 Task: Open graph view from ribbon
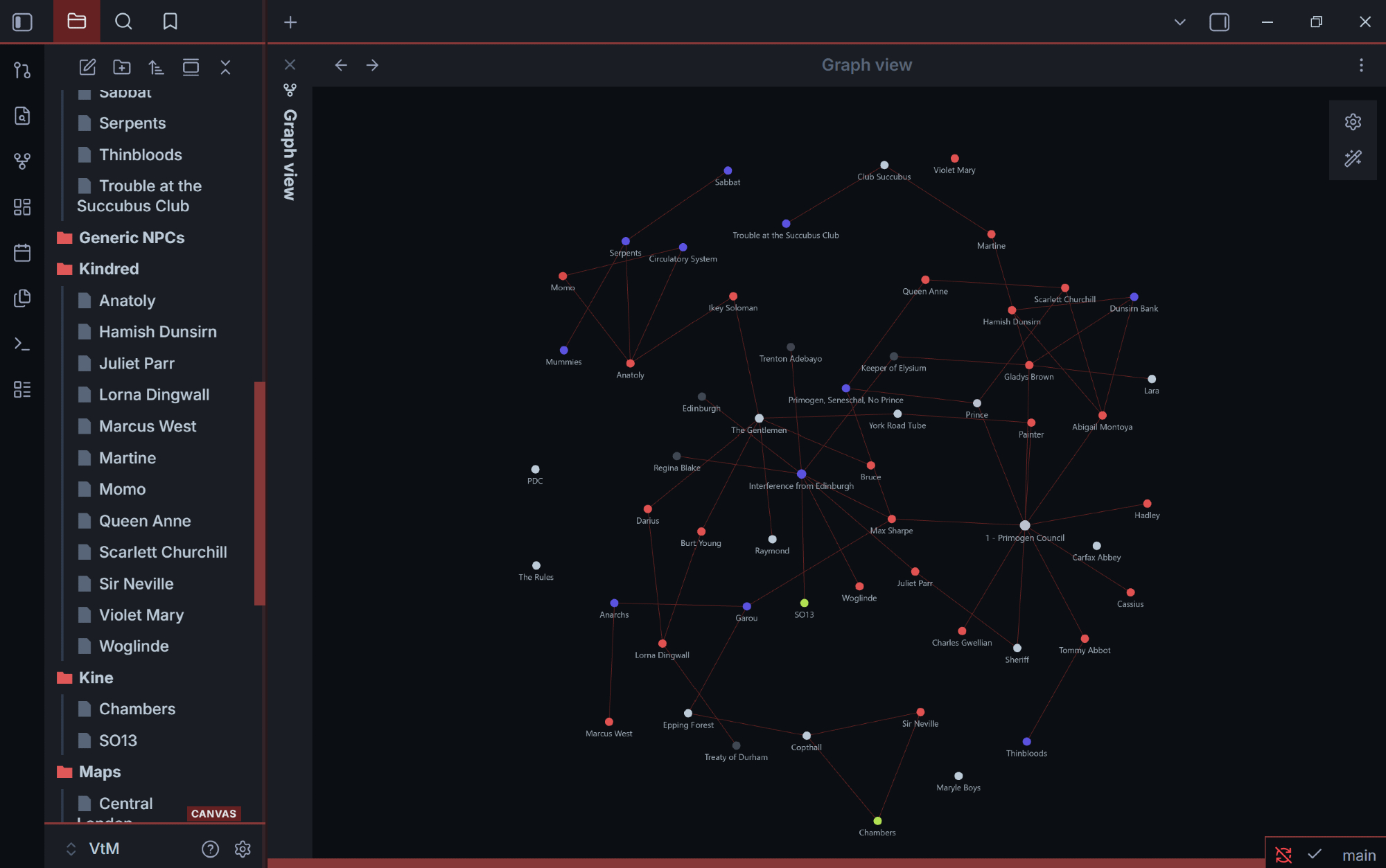point(22,161)
